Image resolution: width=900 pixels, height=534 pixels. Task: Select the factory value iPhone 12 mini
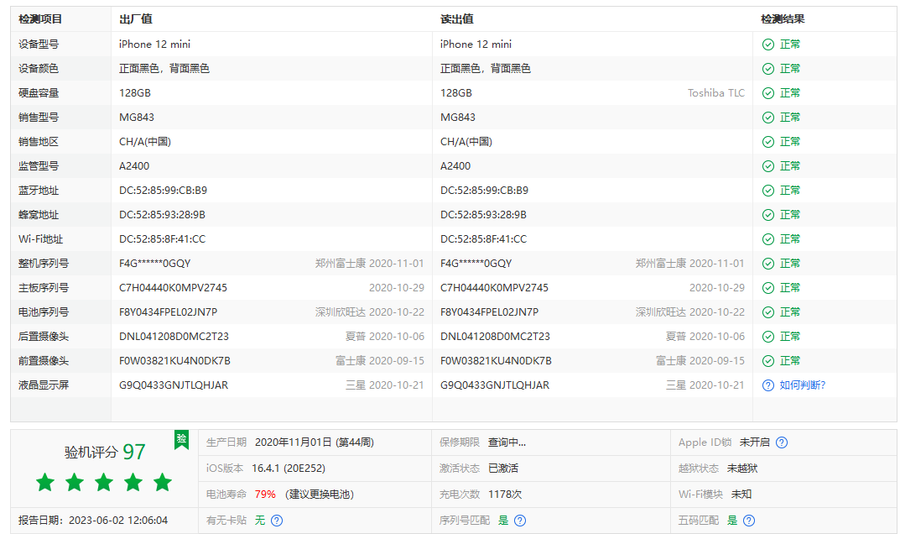[155, 44]
